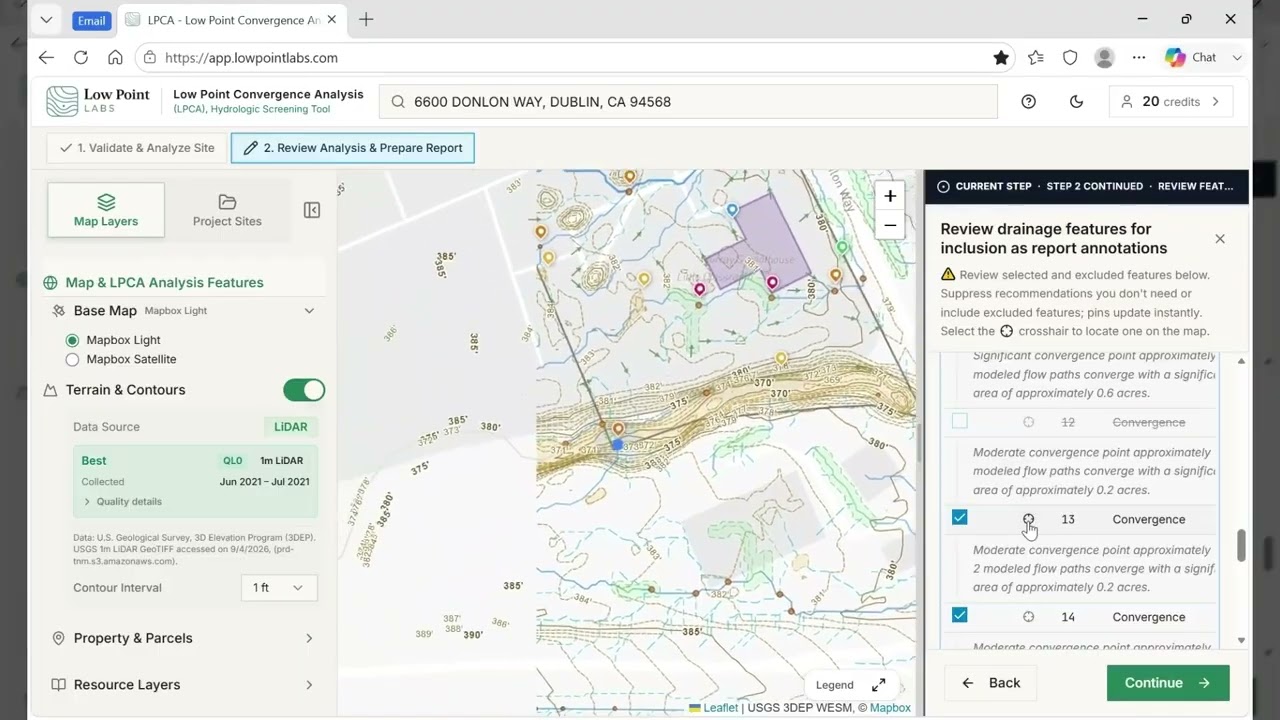Toggle Terrain & Contours layer switch
This screenshot has width=1280, height=720.
(x=304, y=390)
